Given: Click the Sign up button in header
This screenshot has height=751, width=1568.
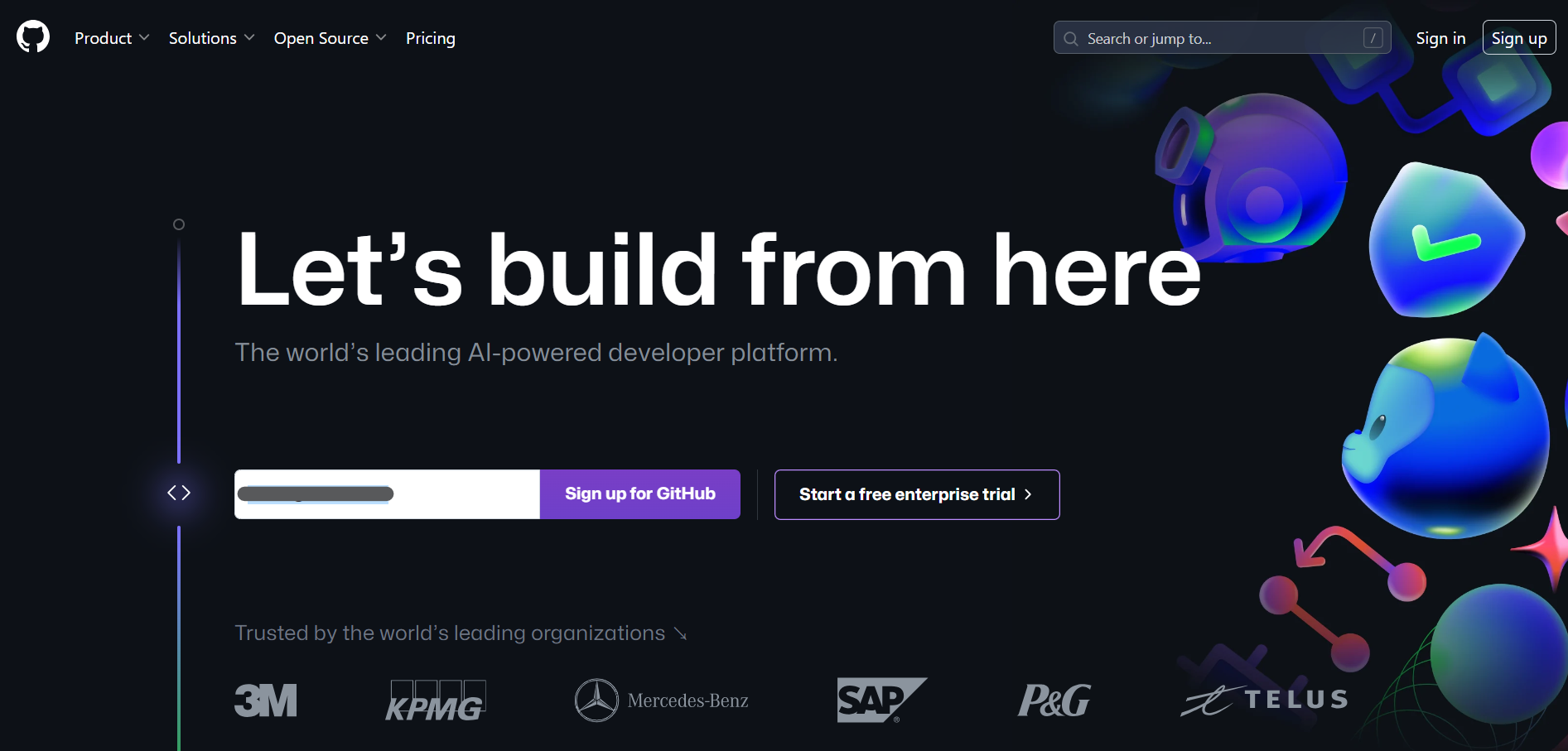Looking at the screenshot, I should click(x=1519, y=38).
